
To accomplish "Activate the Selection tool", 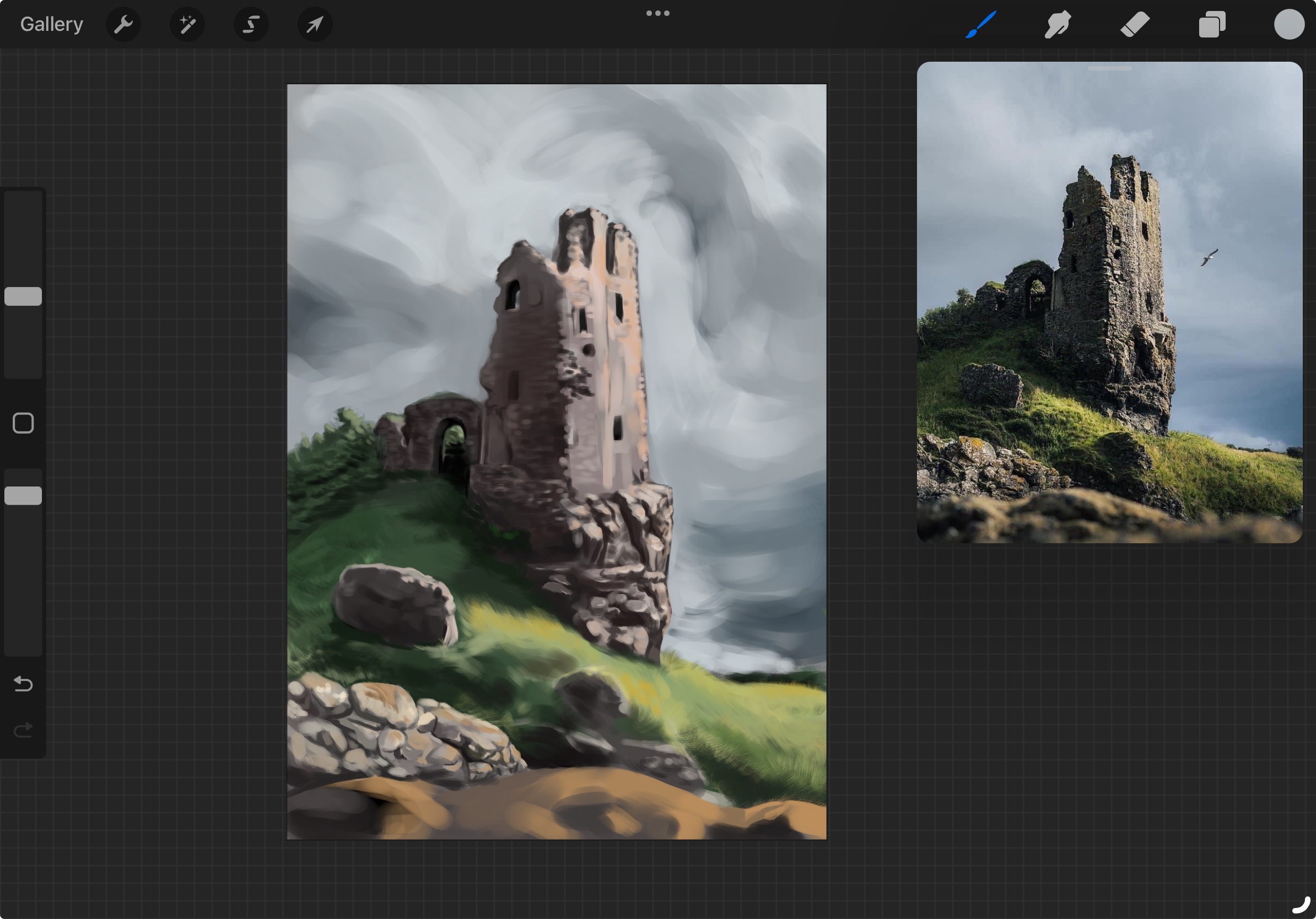I will [251, 24].
